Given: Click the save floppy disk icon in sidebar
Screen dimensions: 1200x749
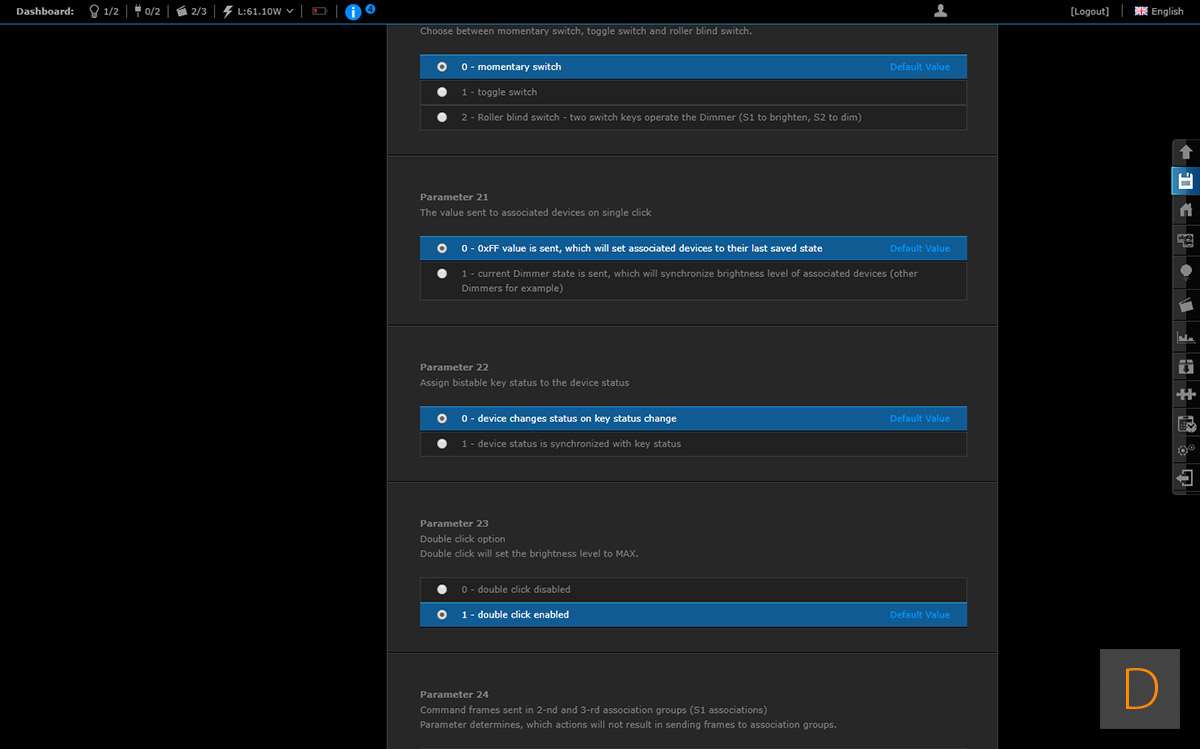Looking at the screenshot, I should [1186, 181].
